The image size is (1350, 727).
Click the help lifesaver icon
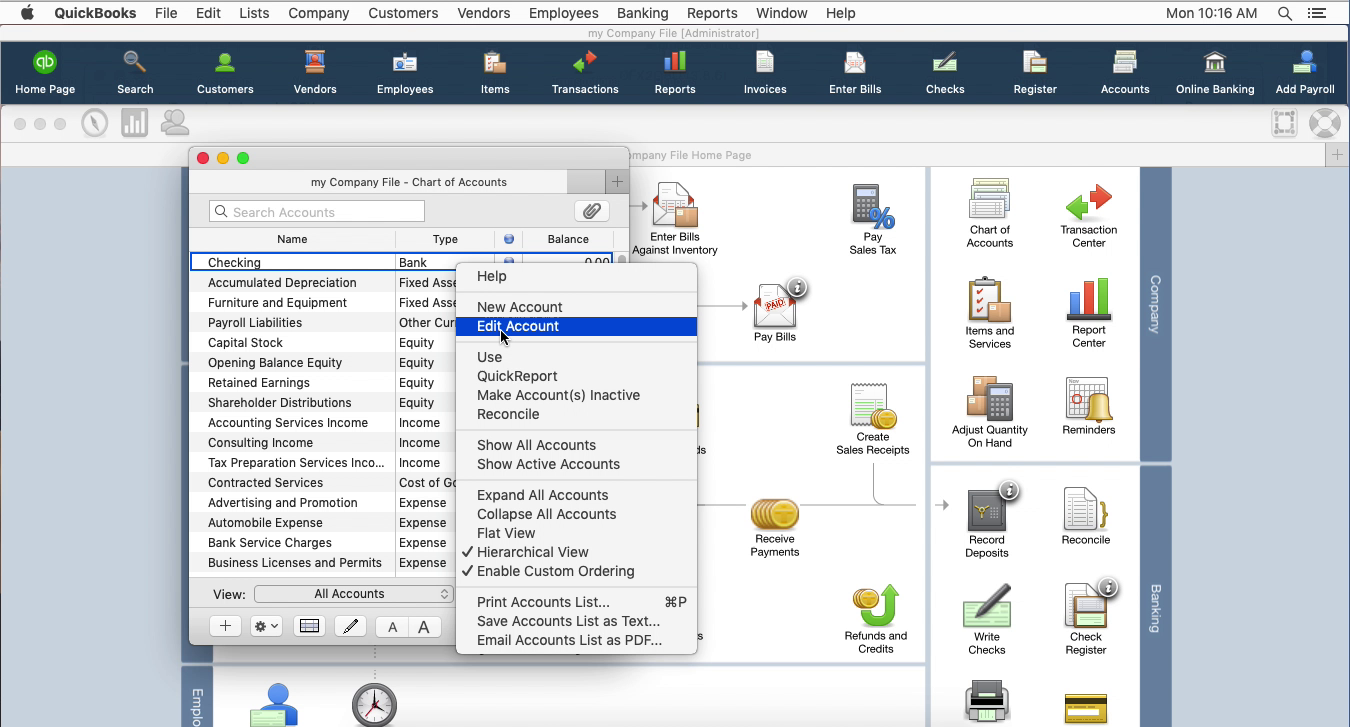pos(1324,123)
